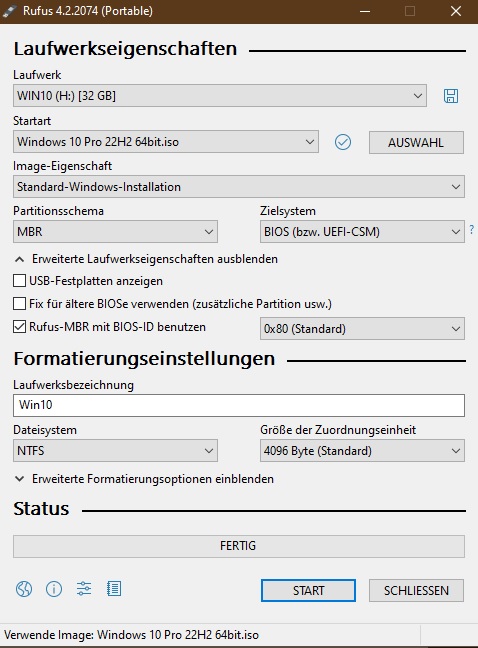Open the Dateisystem NTFS dropdown
478x648 pixels.
pyautogui.click(x=115, y=450)
